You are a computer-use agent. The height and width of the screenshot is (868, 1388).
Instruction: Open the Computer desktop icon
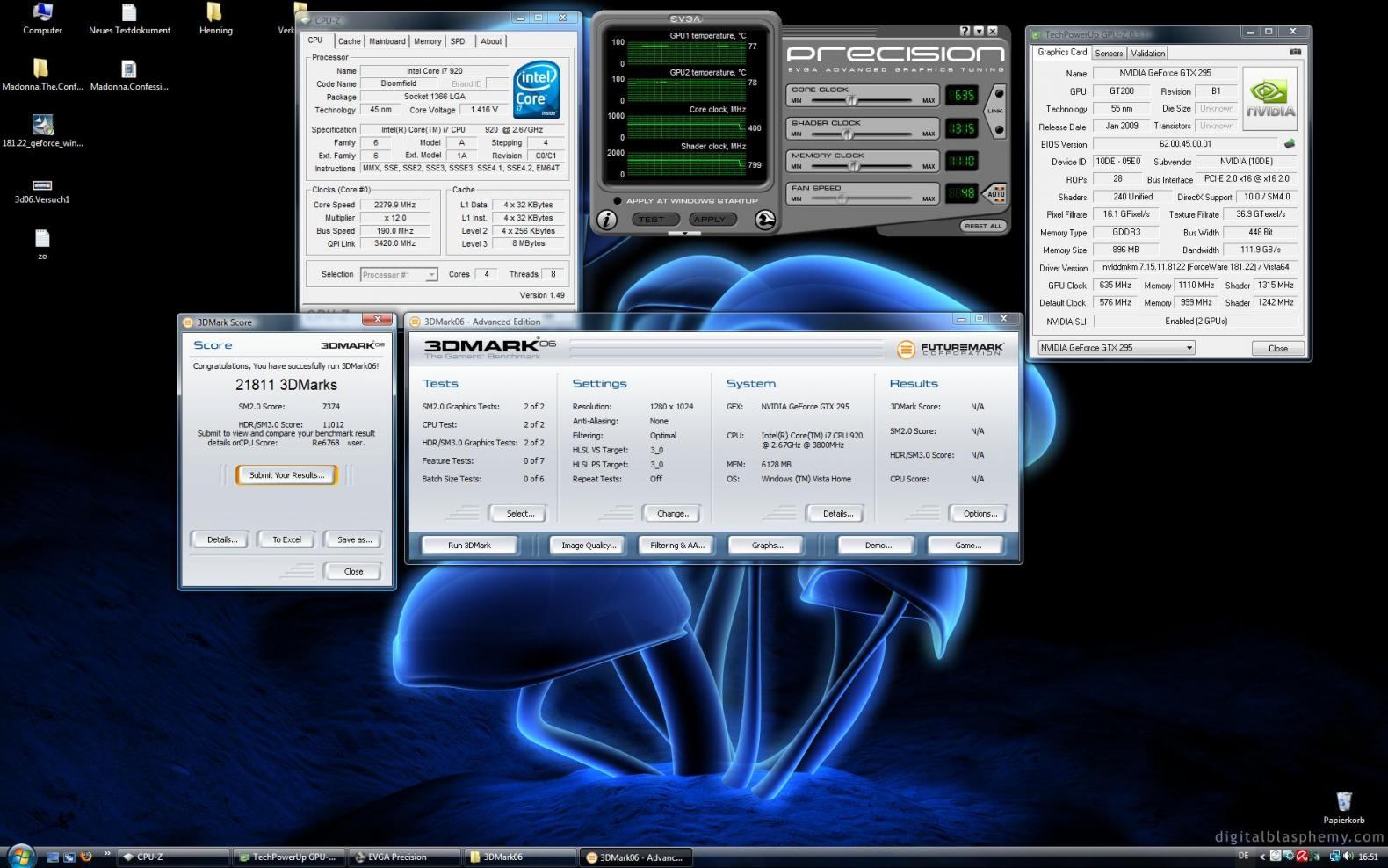coord(42,19)
